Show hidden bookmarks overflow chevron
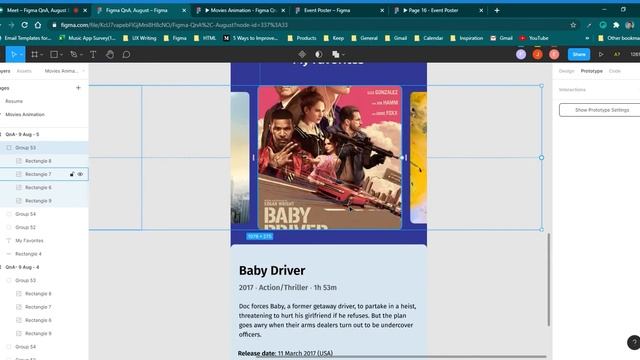 (587, 38)
